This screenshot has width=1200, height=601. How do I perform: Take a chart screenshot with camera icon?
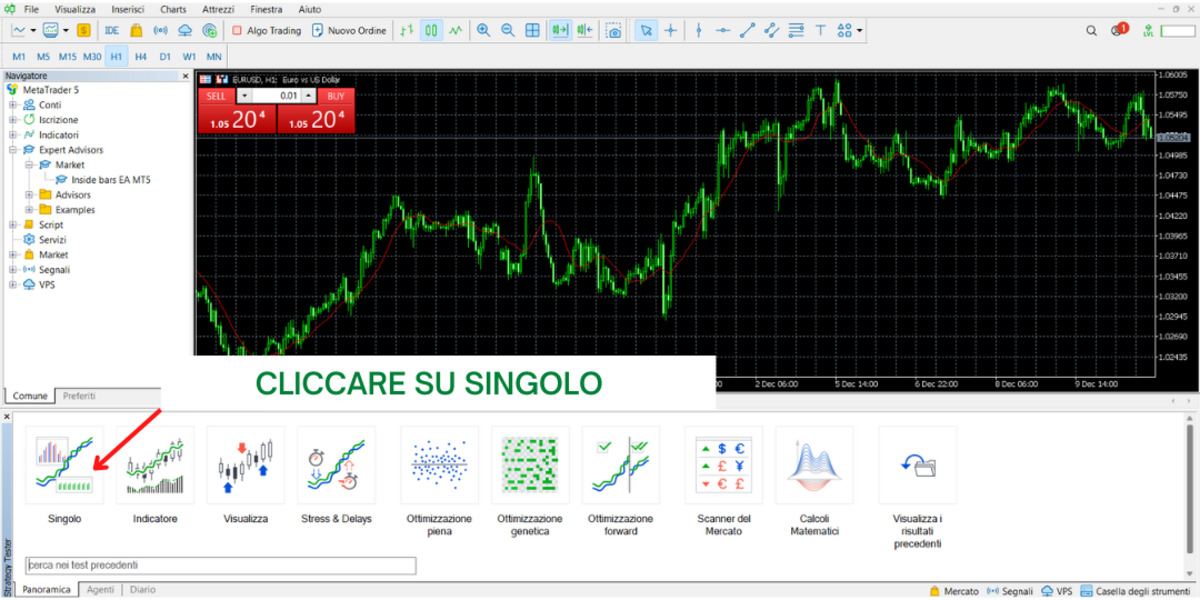coord(613,30)
